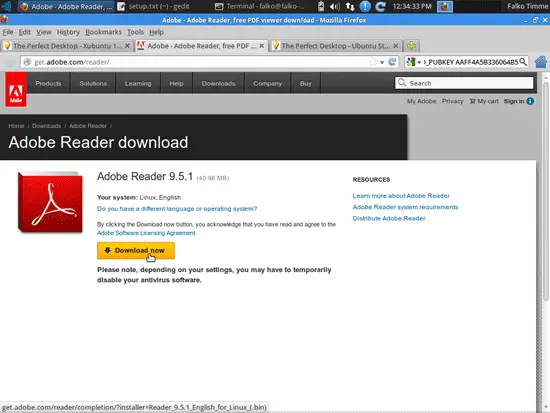Click the Firefox search box text field

[470, 62]
